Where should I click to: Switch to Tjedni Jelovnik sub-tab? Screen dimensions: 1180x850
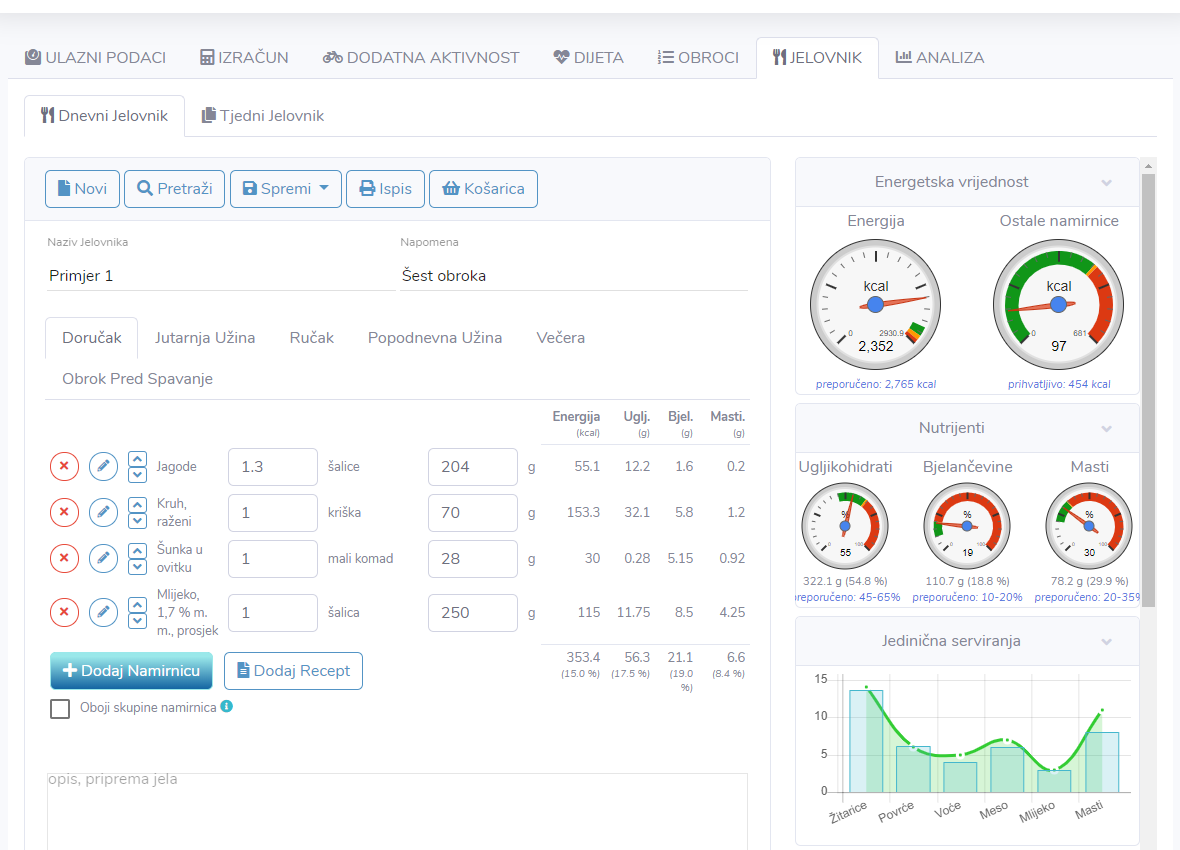pyautogui.click(x=263, y=116)
